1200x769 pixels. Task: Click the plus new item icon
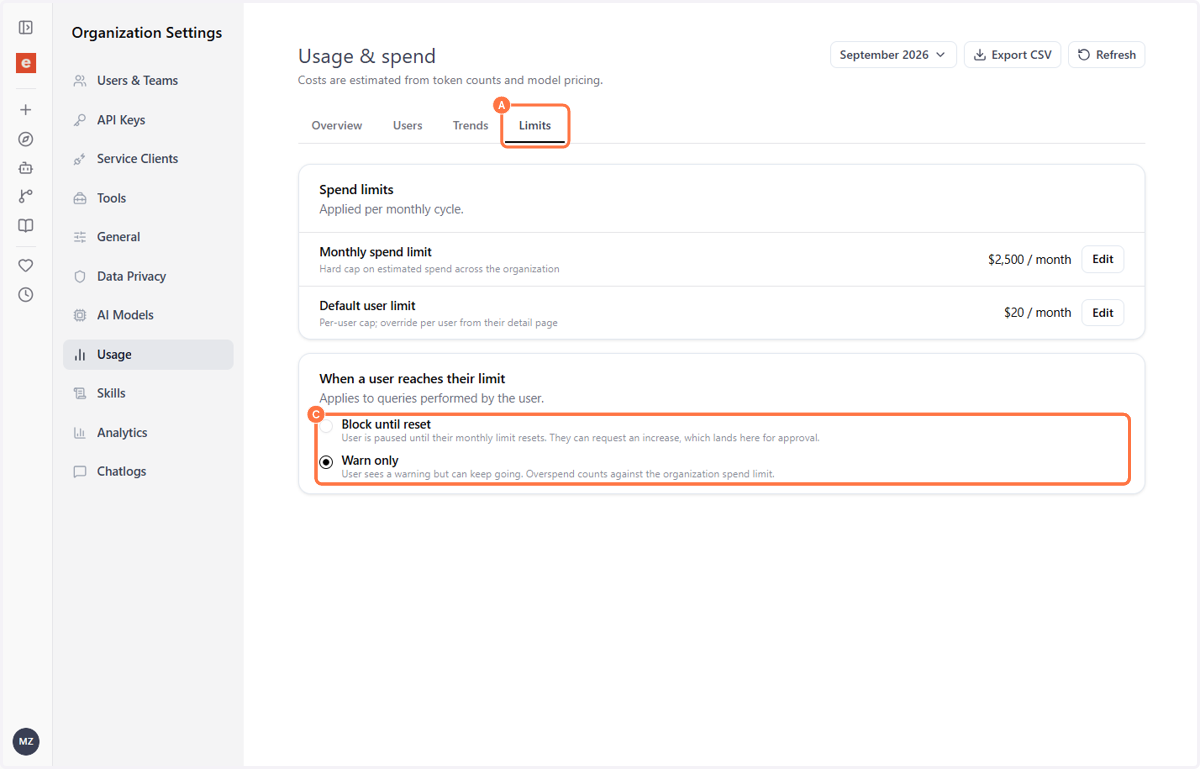pyautogui.click(x=26, y=110)
